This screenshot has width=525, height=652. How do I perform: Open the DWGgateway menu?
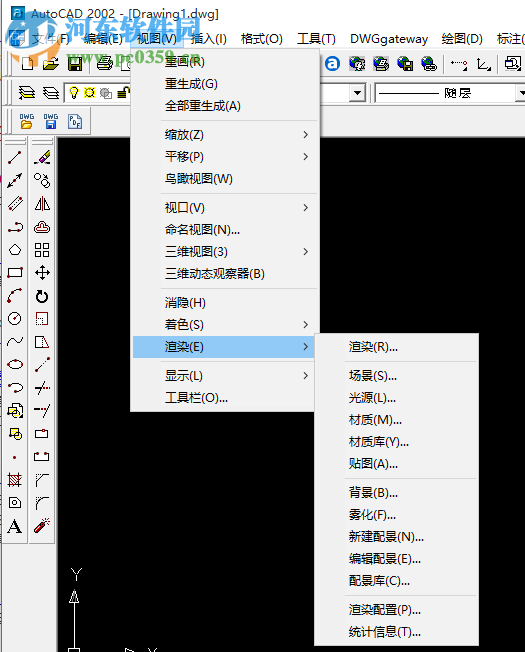tap(389, 39)
